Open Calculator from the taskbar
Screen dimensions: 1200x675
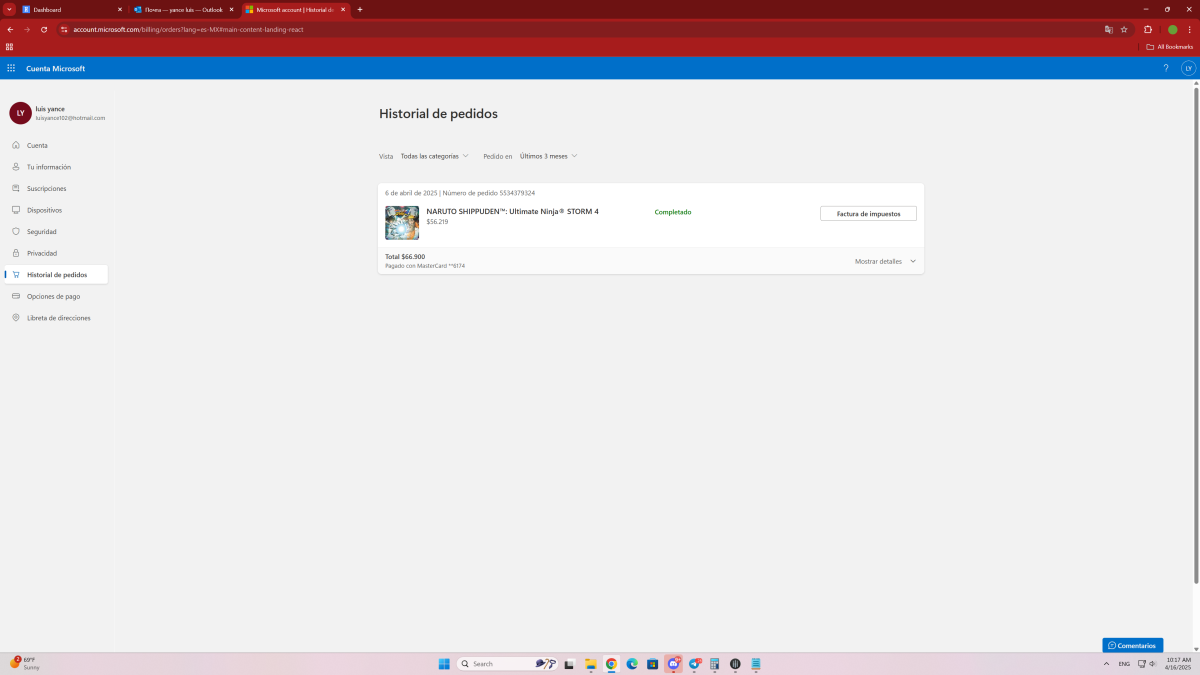click(x=715, y=664)
